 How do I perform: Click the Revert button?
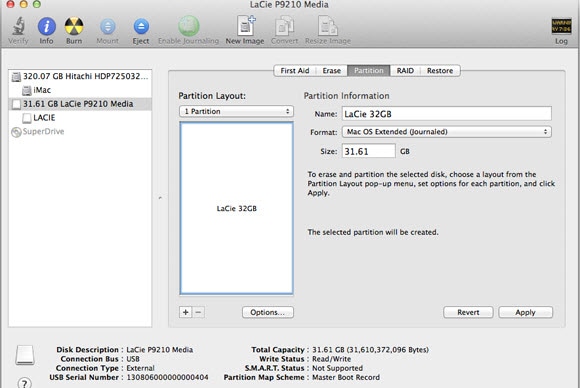click(468, 312)
